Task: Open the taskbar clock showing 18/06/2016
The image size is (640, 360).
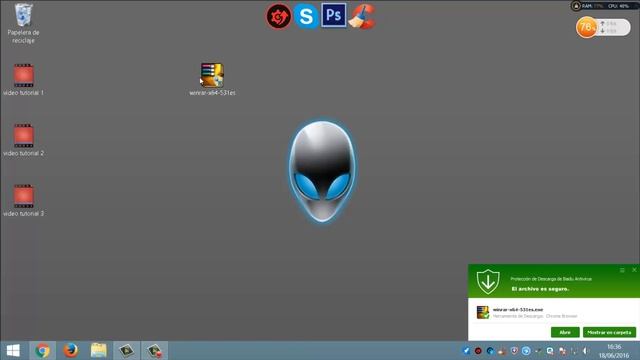Action: 614,351
